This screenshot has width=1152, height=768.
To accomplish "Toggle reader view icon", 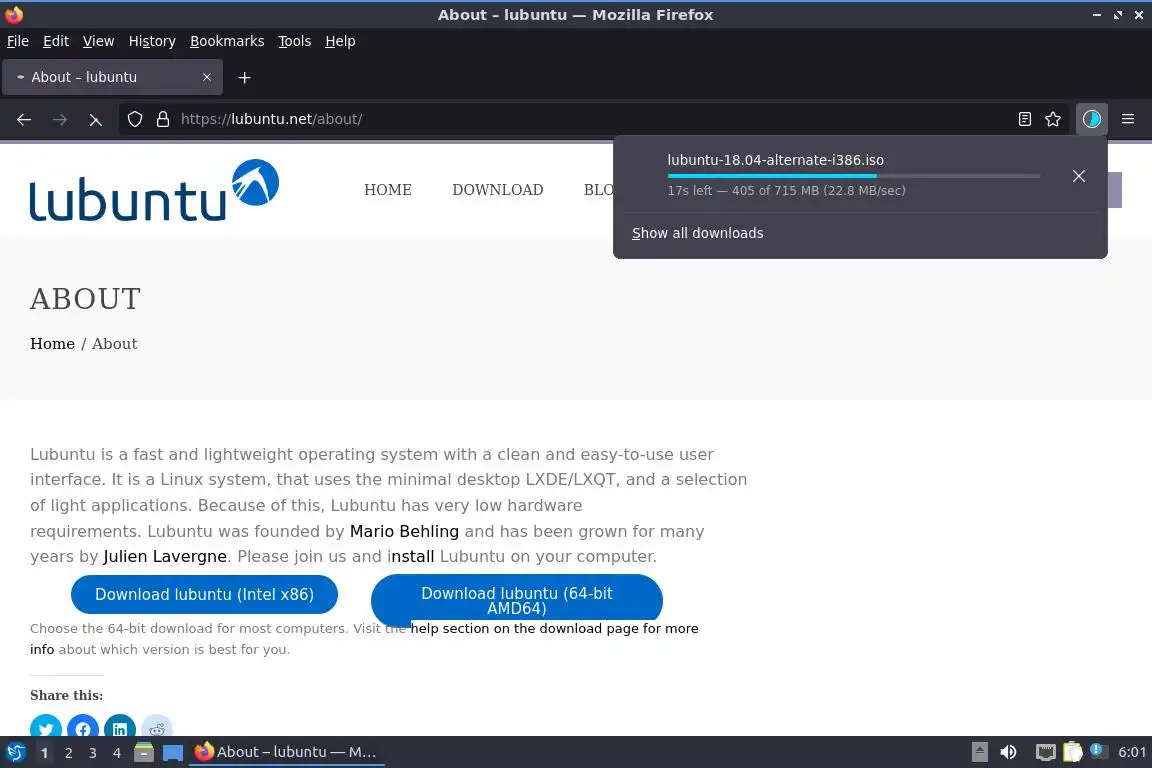I will click(x=1024, y=119).
